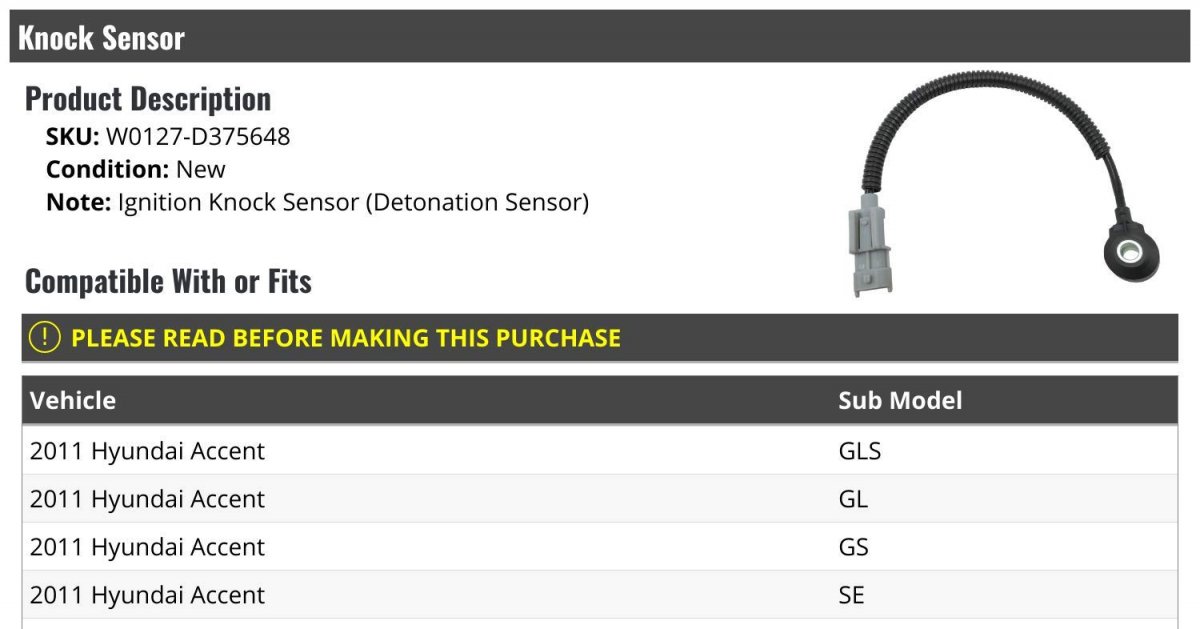Click the GS sub model cell
1200x629 pixels.
coord(853,547)
